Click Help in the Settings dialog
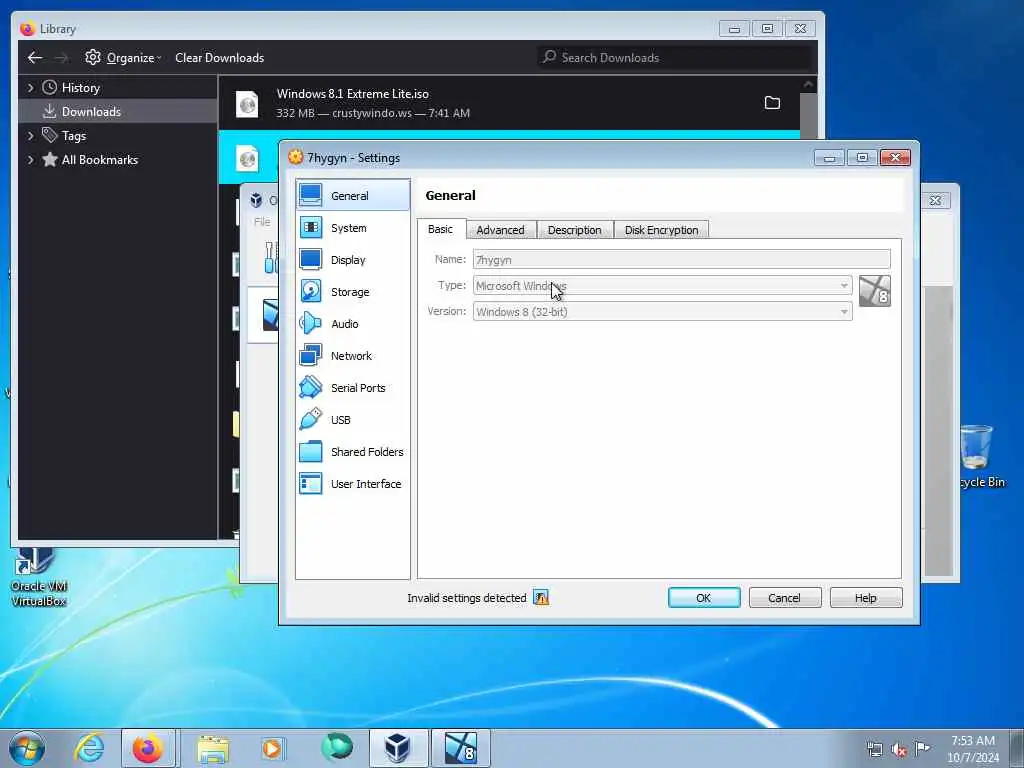This screenshot has height=768, width=1024. pyautogui.click(x=866, y=598)
